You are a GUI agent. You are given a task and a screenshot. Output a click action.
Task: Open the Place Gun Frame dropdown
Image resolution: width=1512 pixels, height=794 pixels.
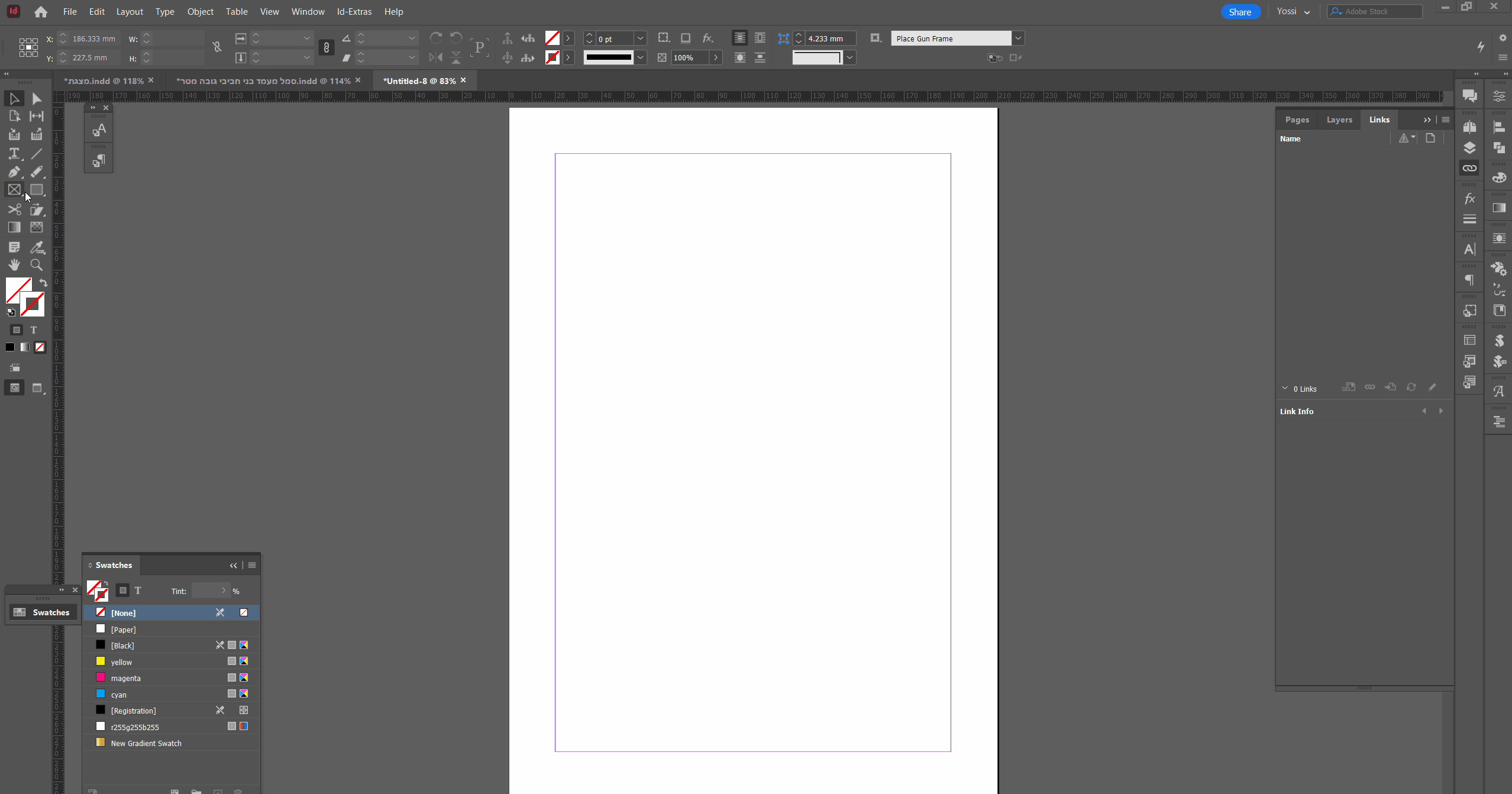point(1017,38)
